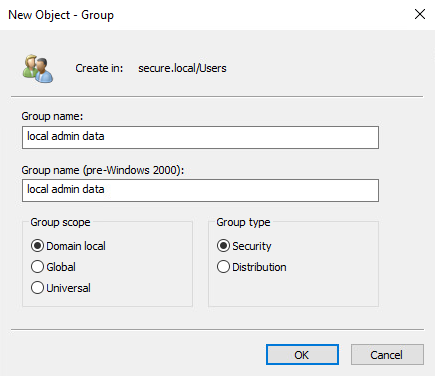Click the 'Group type' box heading

click(x=243, y=222)
